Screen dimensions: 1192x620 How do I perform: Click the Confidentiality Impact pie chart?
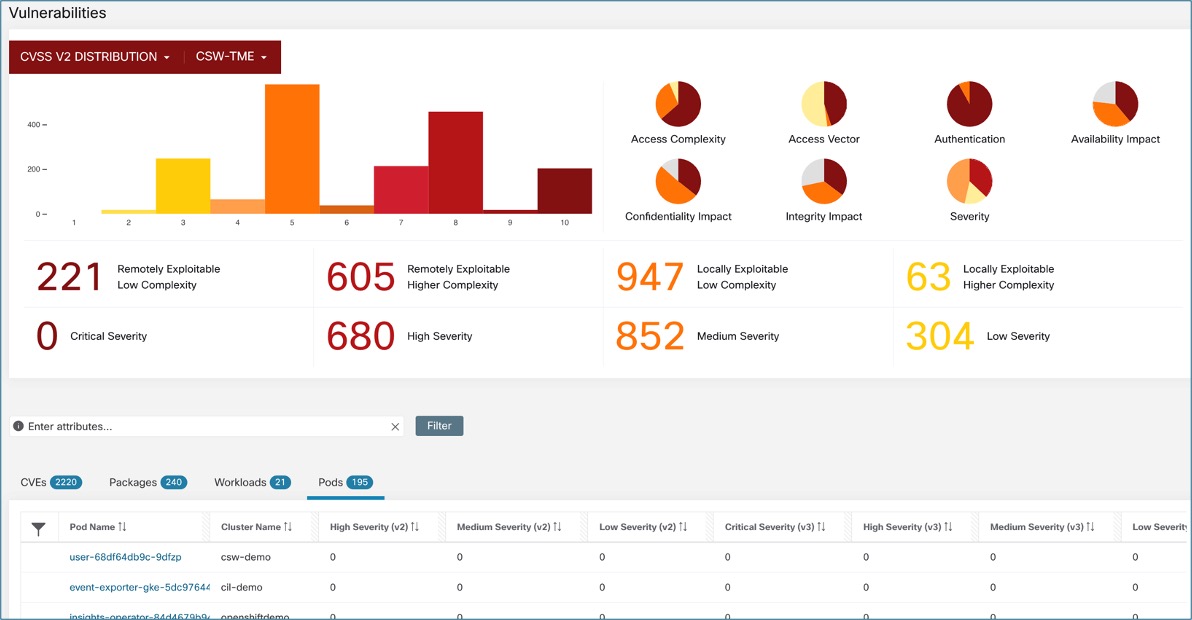[x=678, y=182]
